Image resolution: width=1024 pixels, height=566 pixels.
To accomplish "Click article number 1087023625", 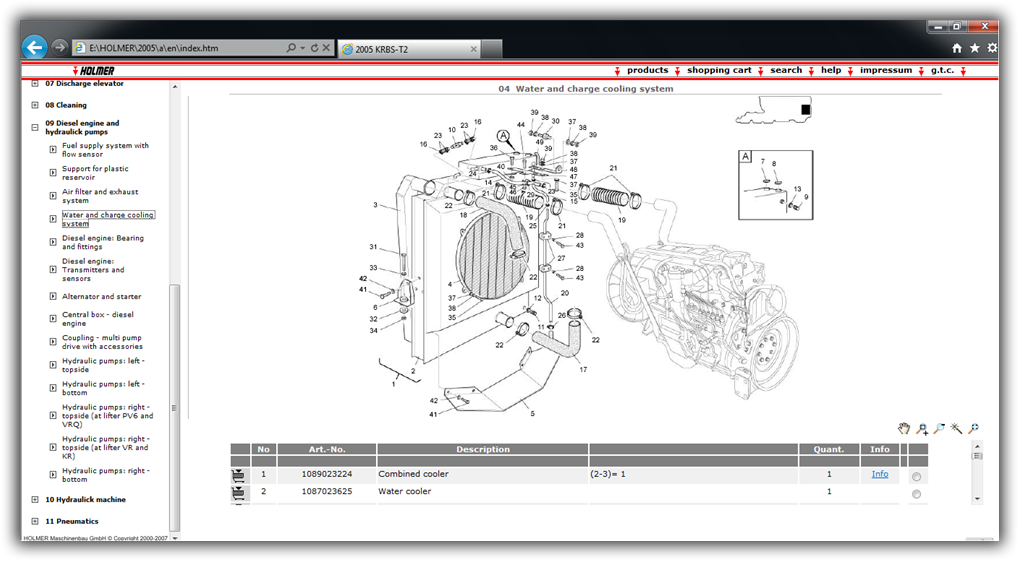I will 327,491.
